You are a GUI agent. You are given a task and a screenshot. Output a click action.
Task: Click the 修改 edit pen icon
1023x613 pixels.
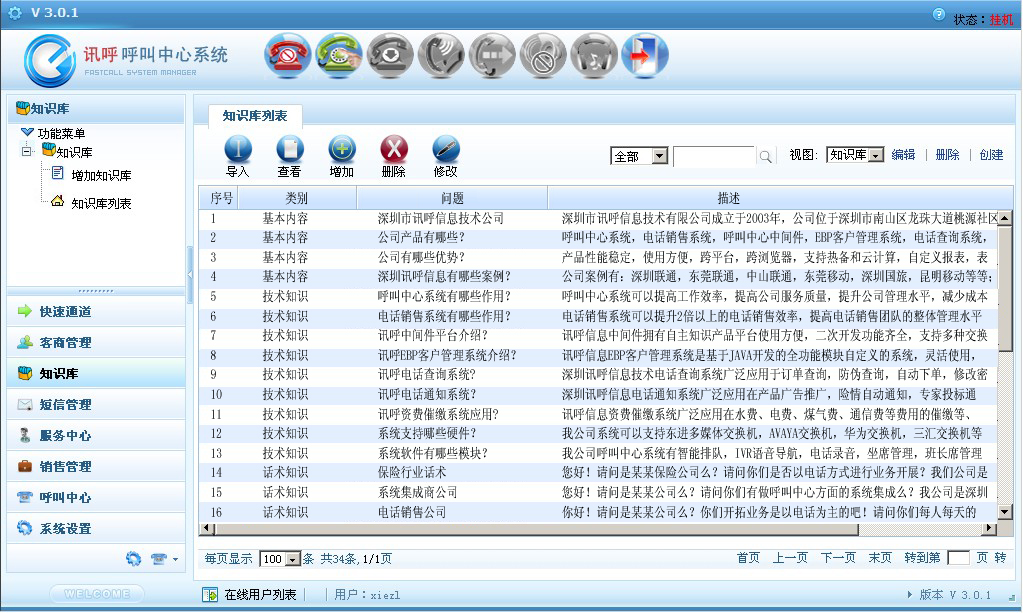[446, 149]
